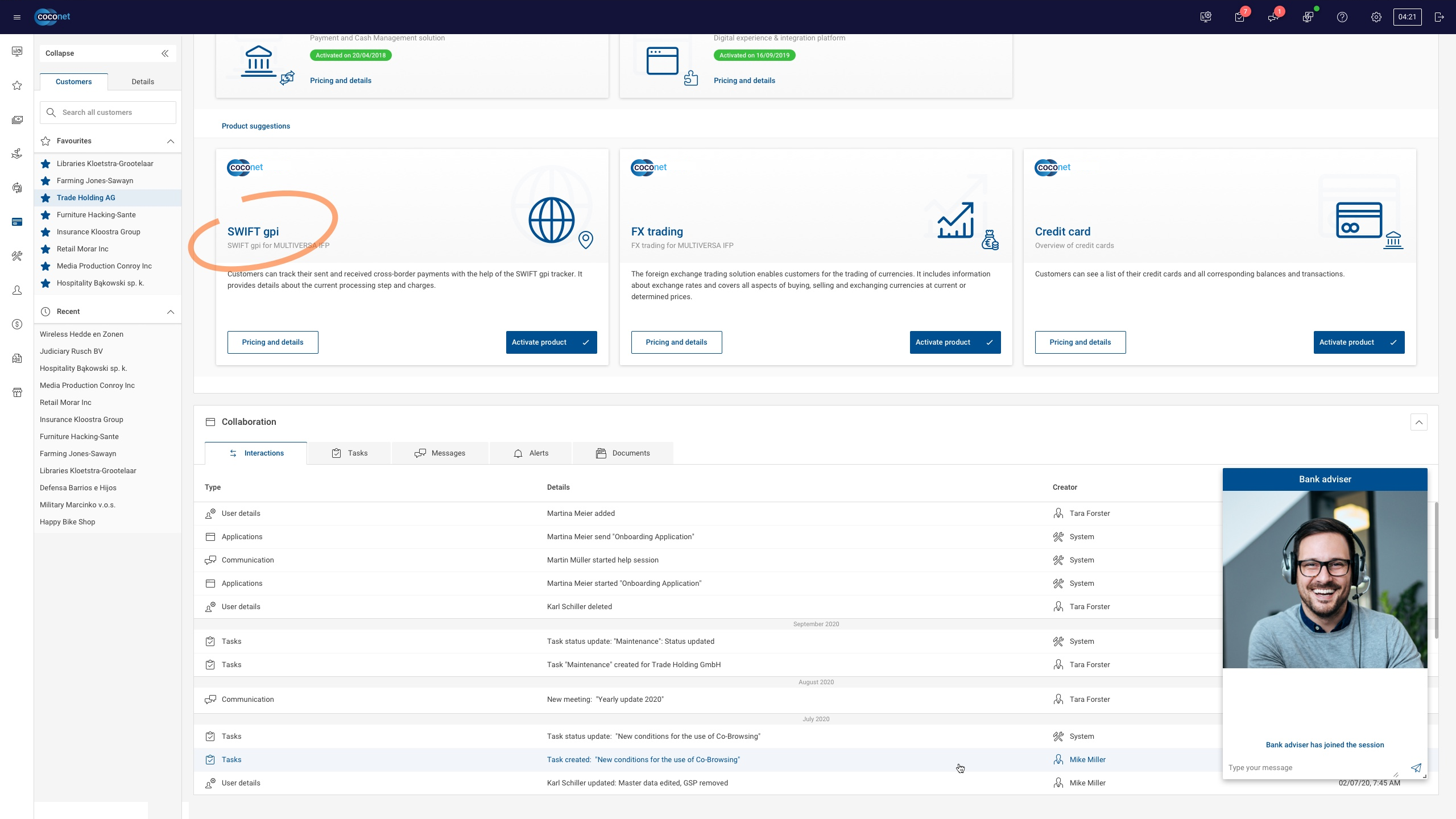Click Pricing and details for FX trading

pyautogui.click(x=677, y=342)
